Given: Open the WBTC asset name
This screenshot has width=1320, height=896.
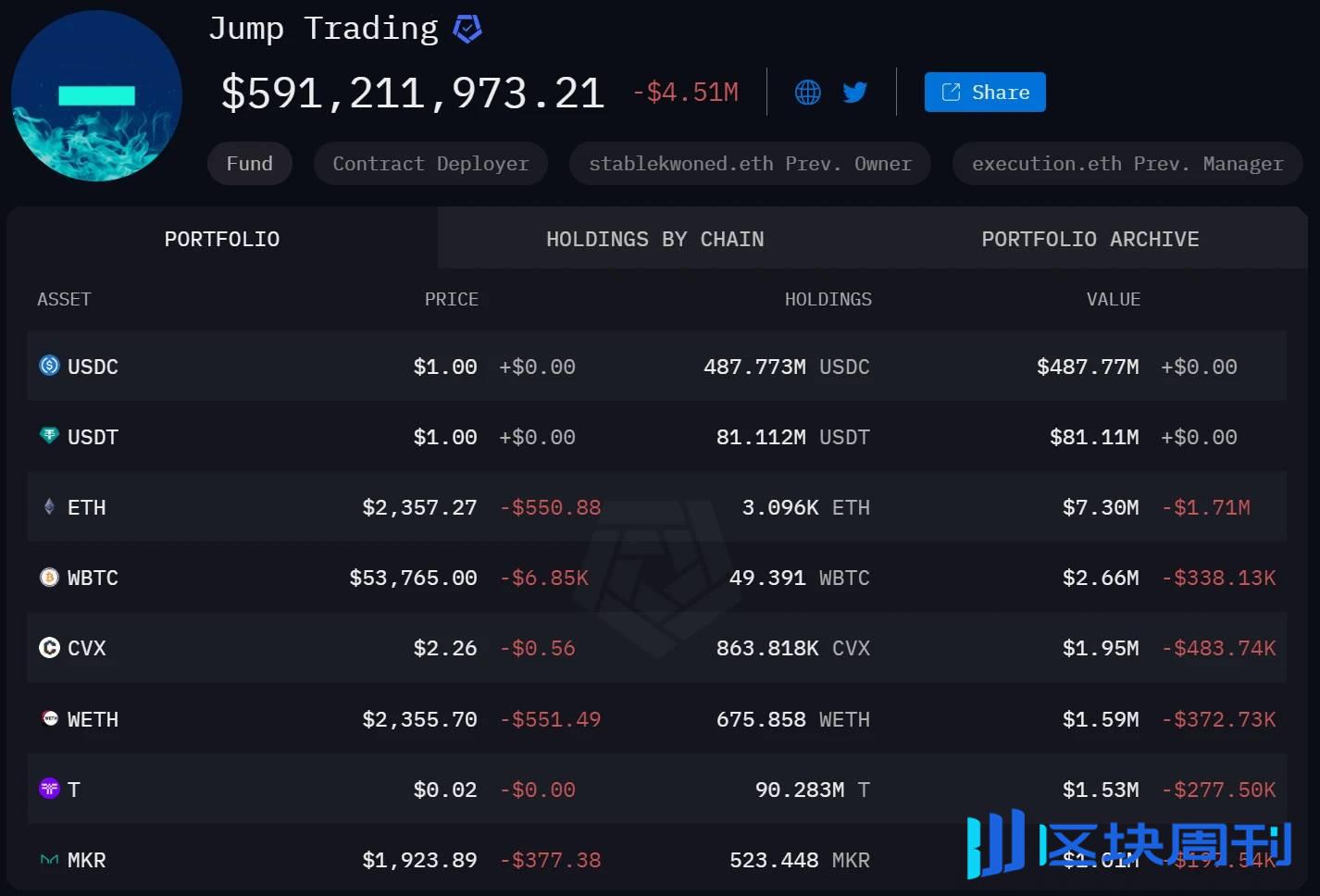Looking at the screenshot, I should tap(93, 578).
